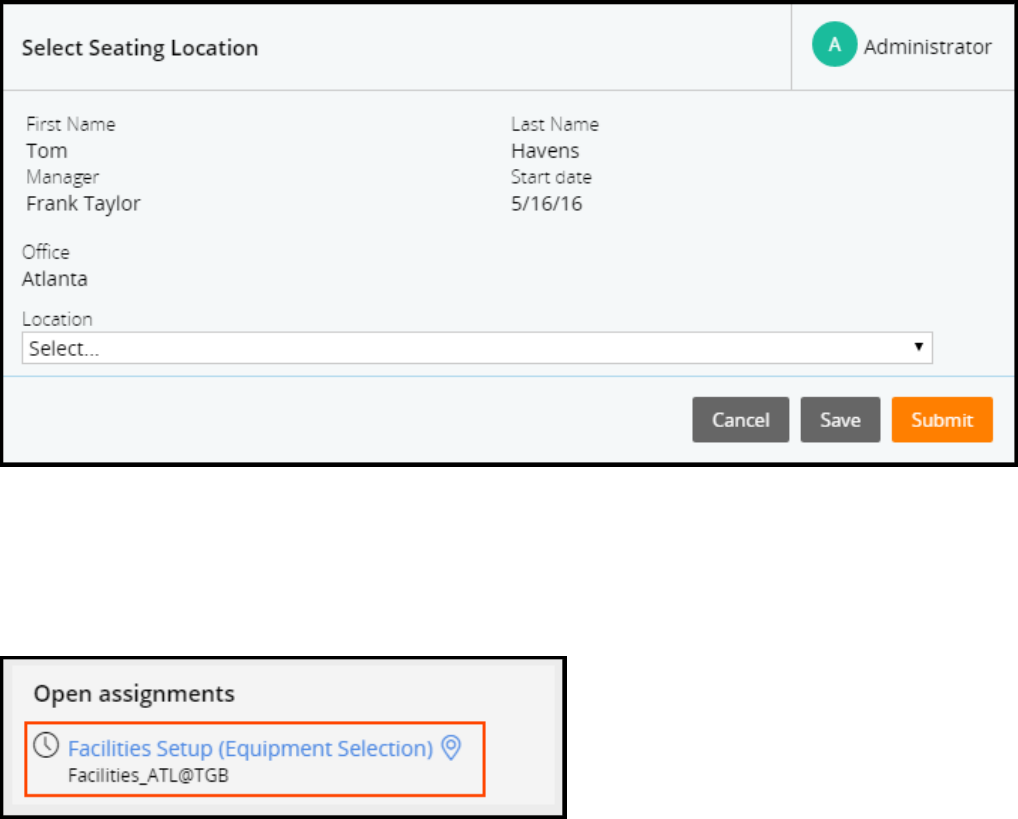Click the start date 5/16/16
Screen dimensions: 1018x819
tap(547, 204)
